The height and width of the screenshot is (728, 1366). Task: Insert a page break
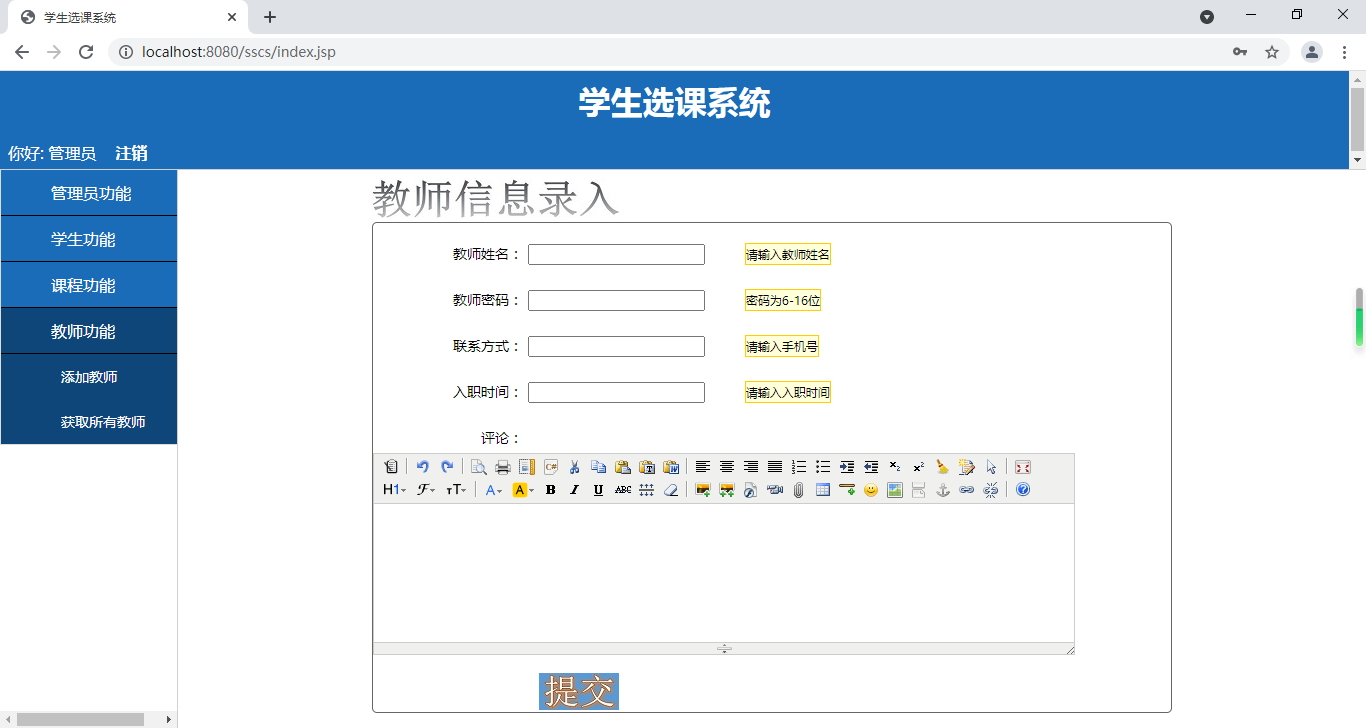point(919,490)
